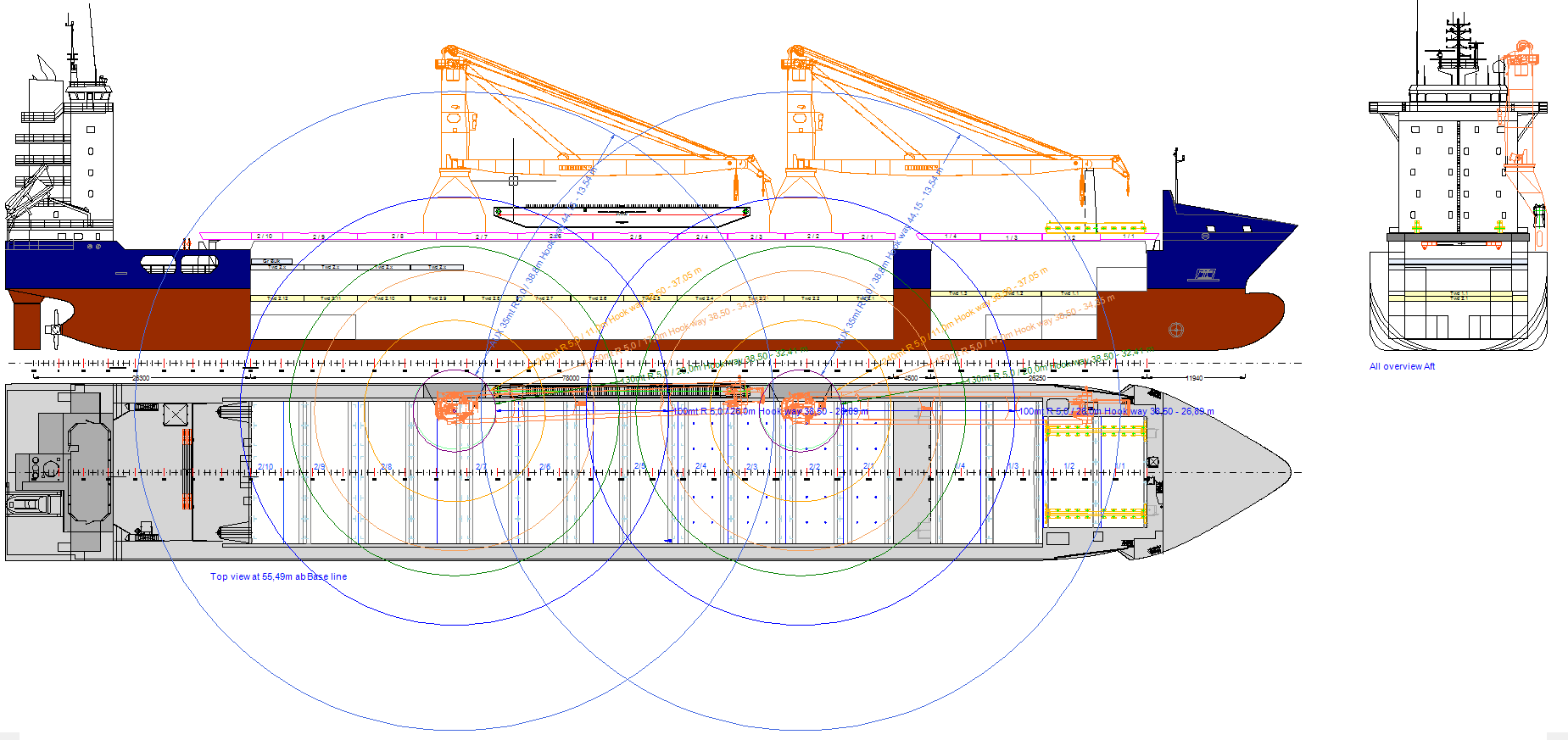
Task: Select the ship's propeller in the side view
Action: point(56,329)
